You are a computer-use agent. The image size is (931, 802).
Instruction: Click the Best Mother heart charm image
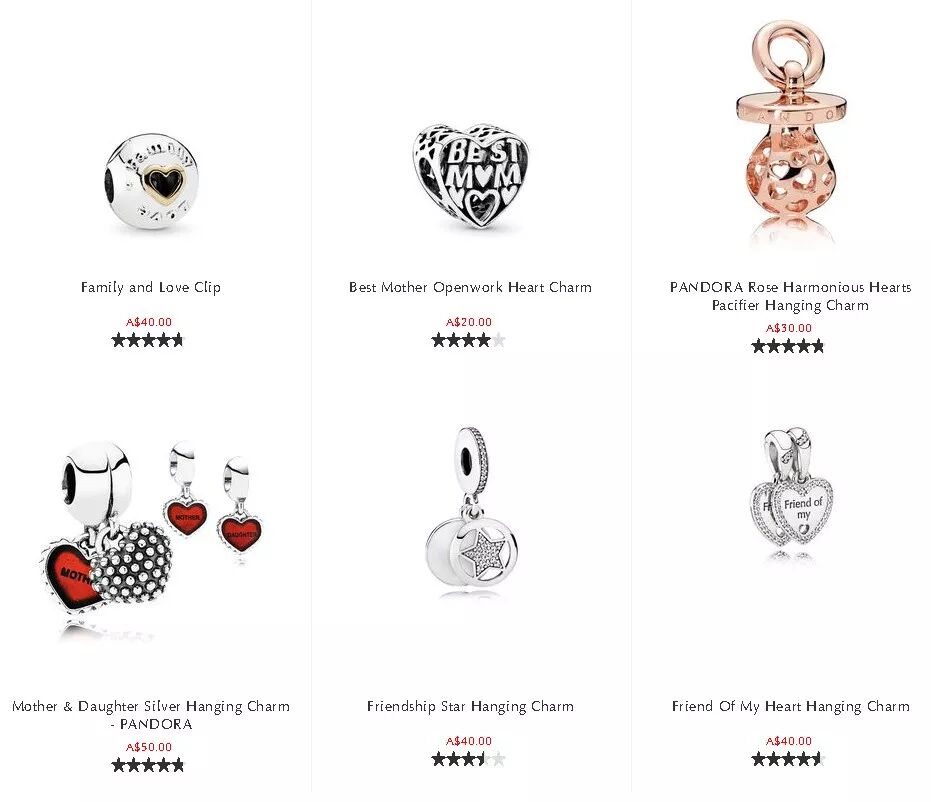[x=470, y=176]
